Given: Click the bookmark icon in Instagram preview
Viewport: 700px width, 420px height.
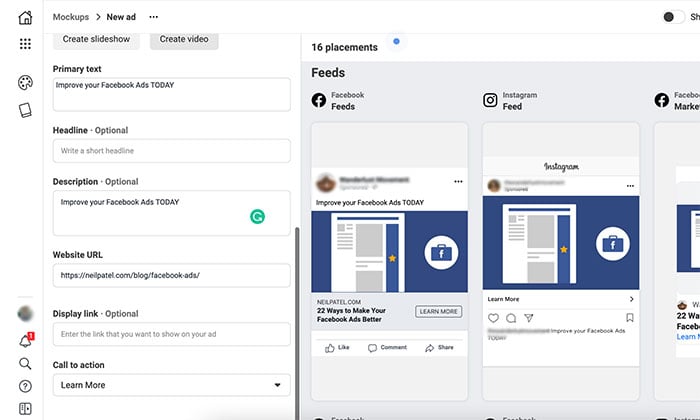Looking at the screenshot, I should (x=630, y=317).
